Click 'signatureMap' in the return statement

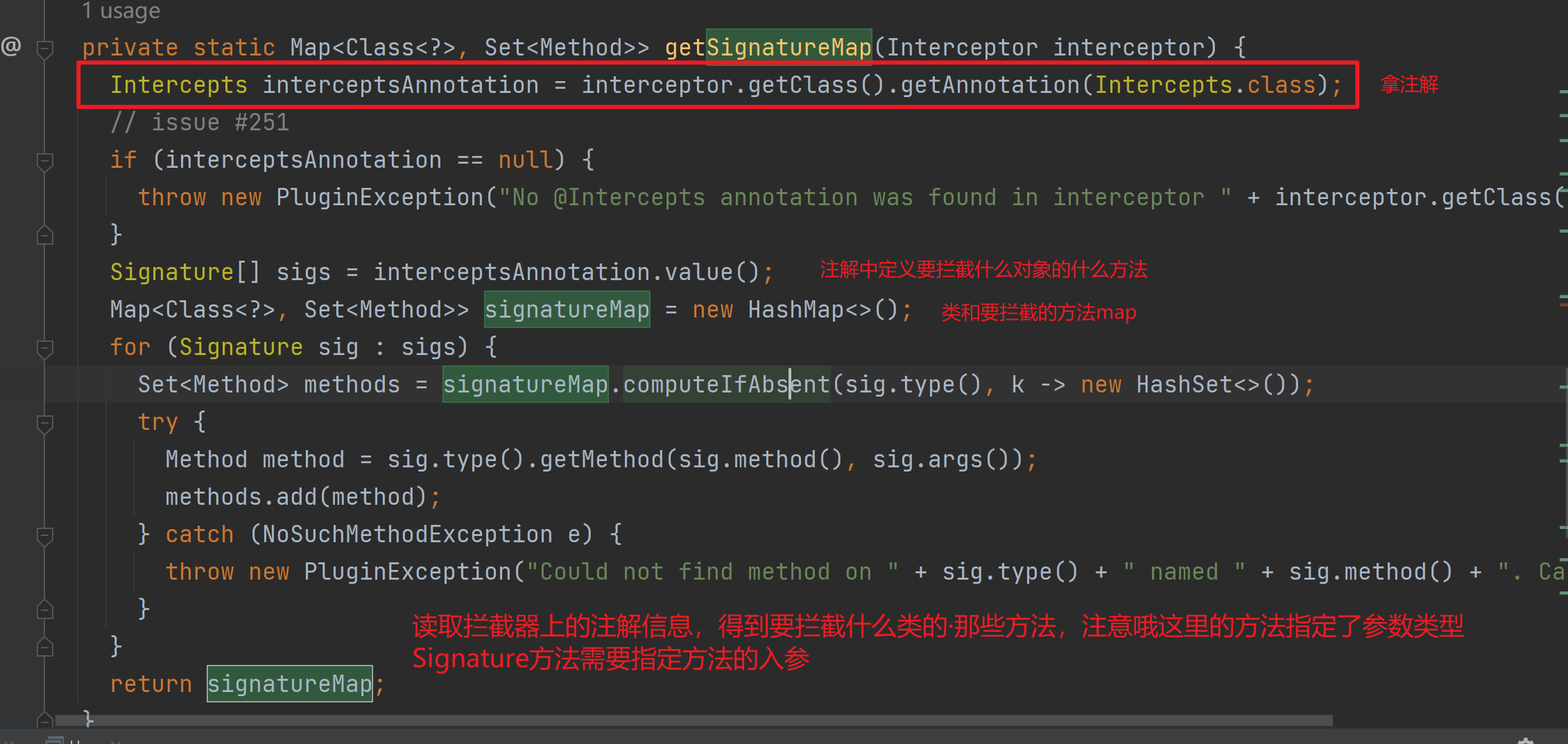point(290,684)
